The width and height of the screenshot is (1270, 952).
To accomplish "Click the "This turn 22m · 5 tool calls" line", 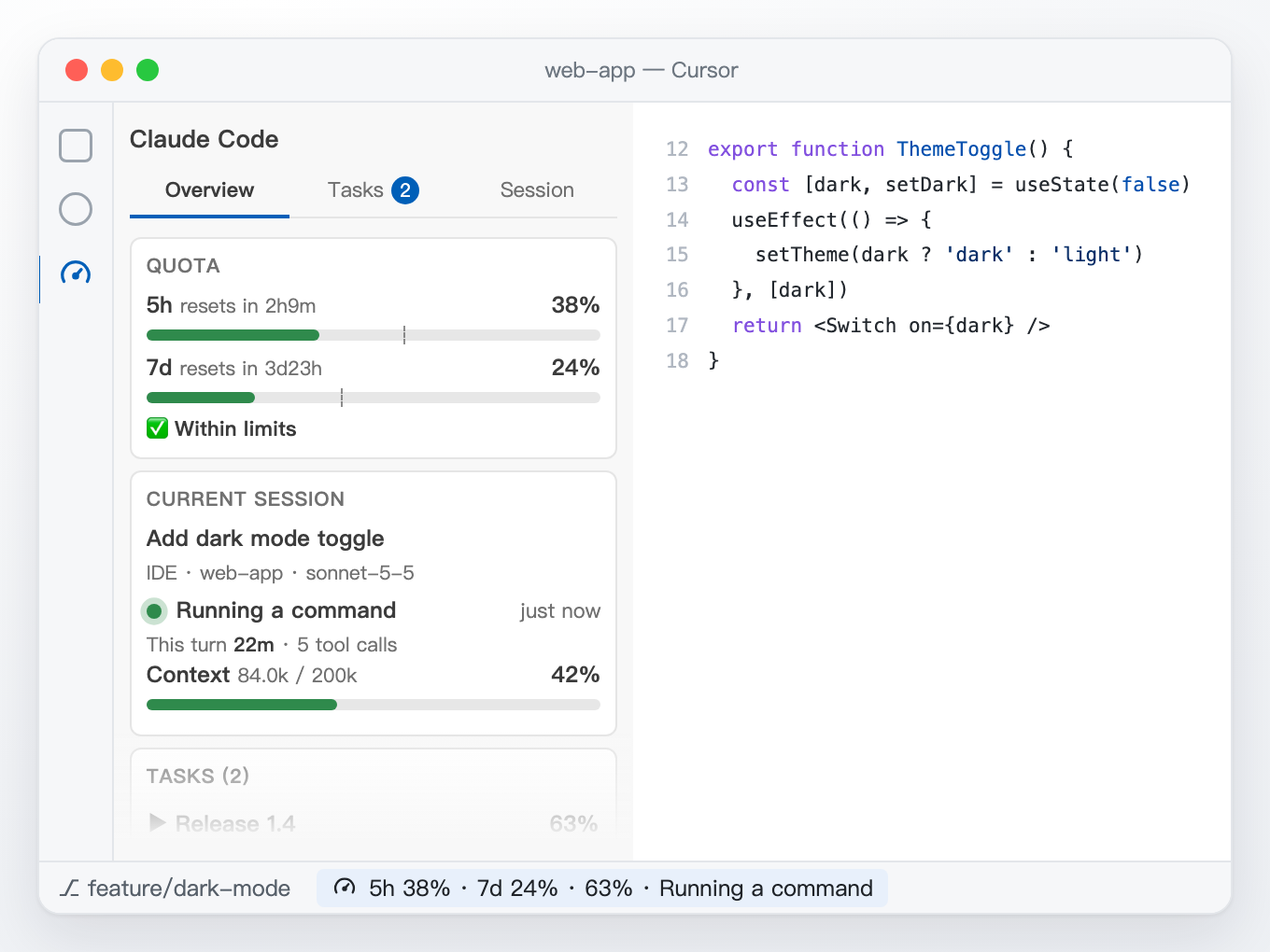I will point(272,645).
